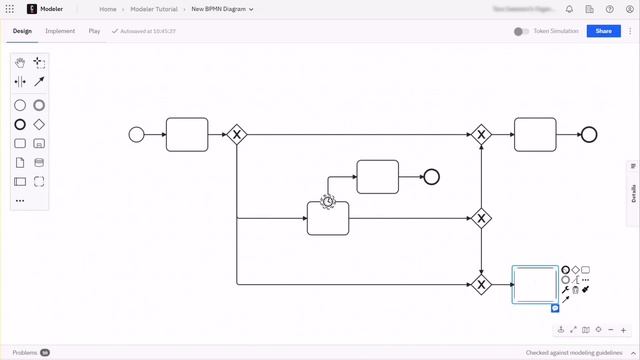
Task: Click the Share button
Action: (x=604, y=31)
